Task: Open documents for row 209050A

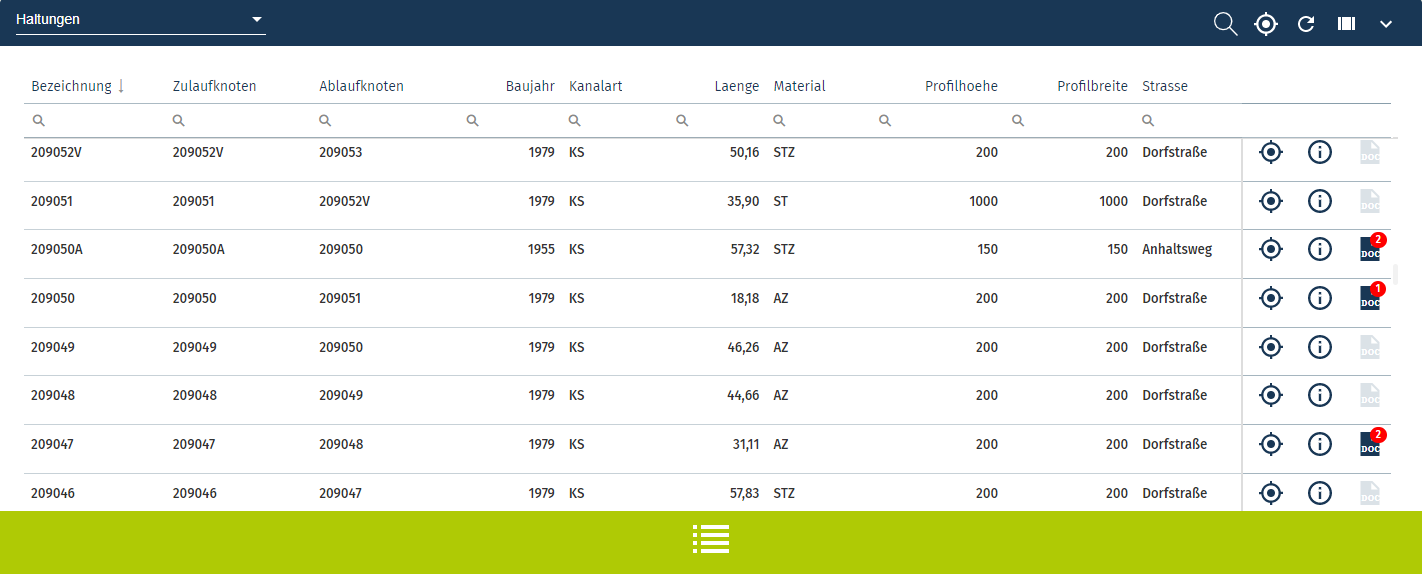Action: point(1370,249)
